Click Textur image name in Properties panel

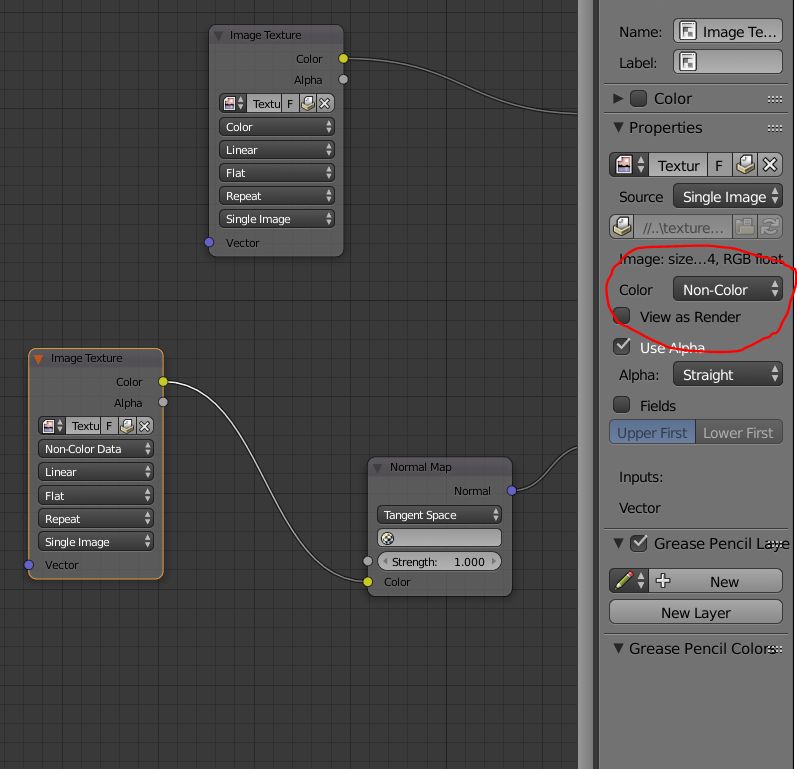point(678,165)
